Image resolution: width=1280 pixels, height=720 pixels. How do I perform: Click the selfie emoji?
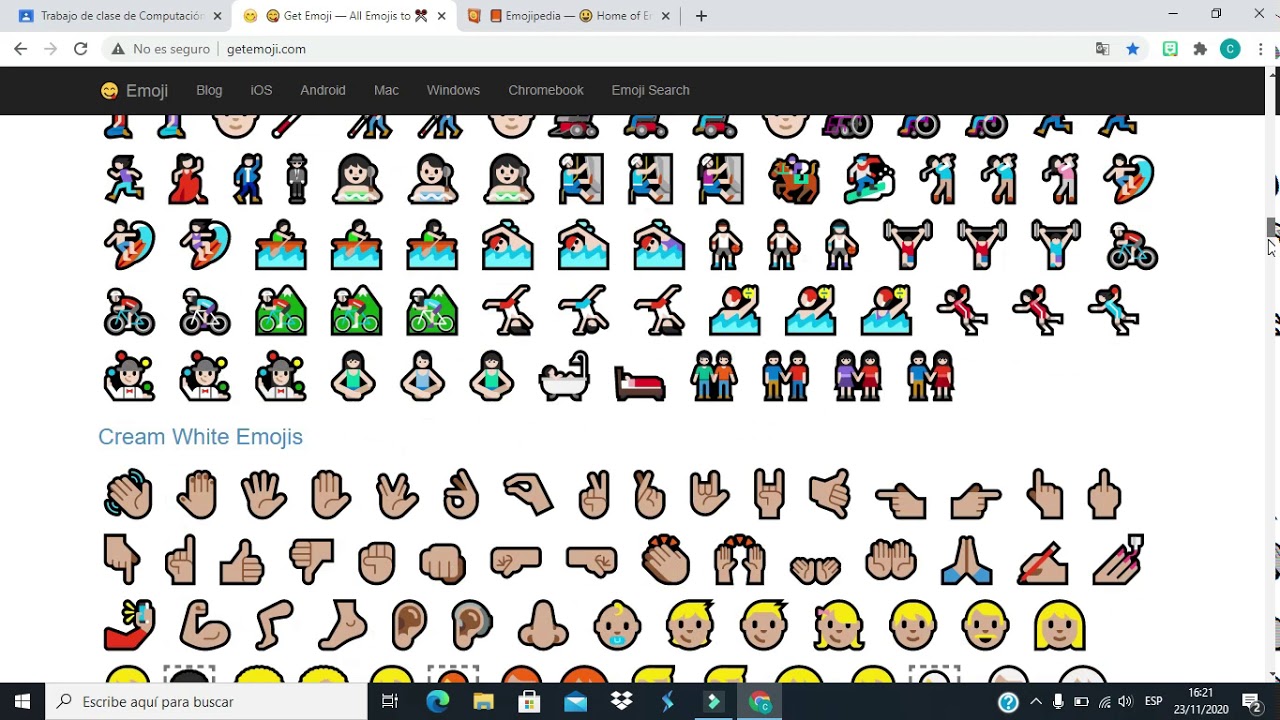129,626
